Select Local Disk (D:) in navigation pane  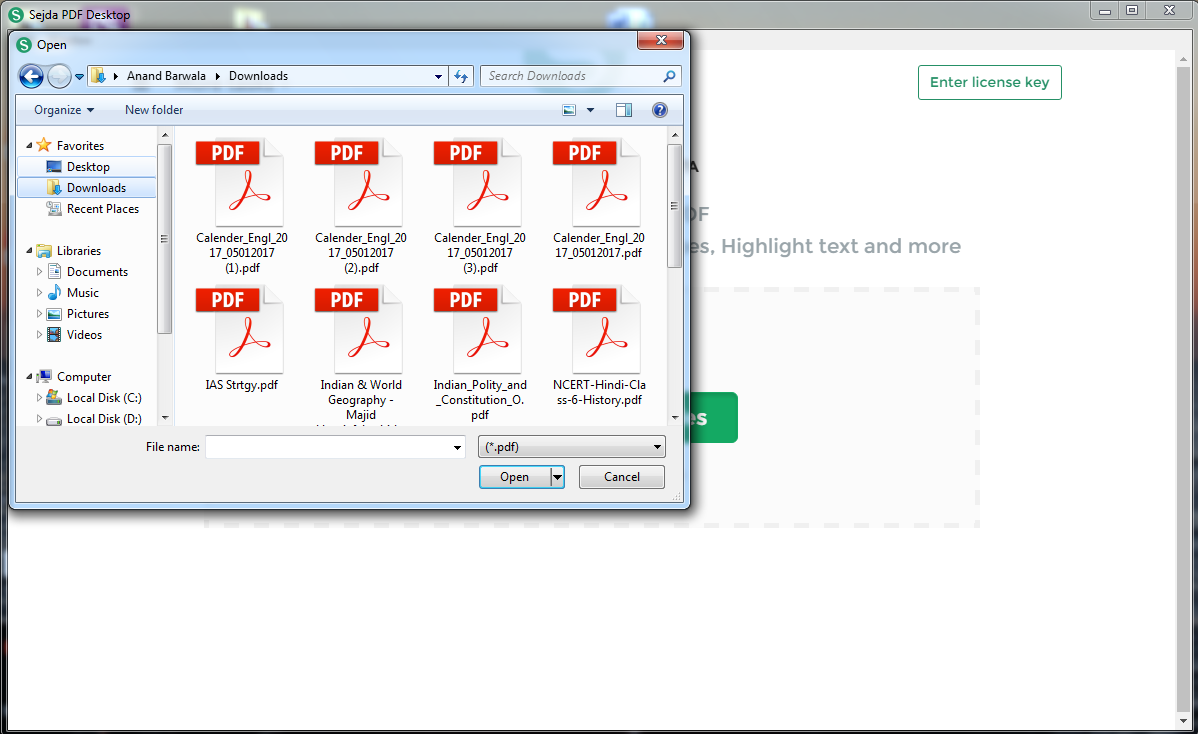pyautogui.click(x=104, y=419)
